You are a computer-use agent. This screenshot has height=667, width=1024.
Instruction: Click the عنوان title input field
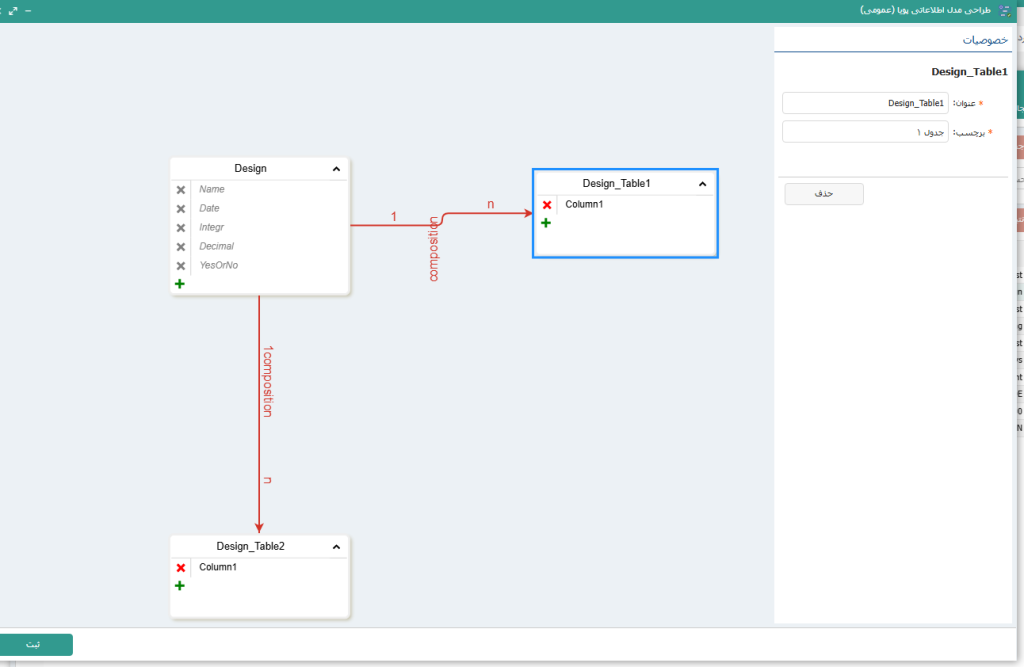865,103
